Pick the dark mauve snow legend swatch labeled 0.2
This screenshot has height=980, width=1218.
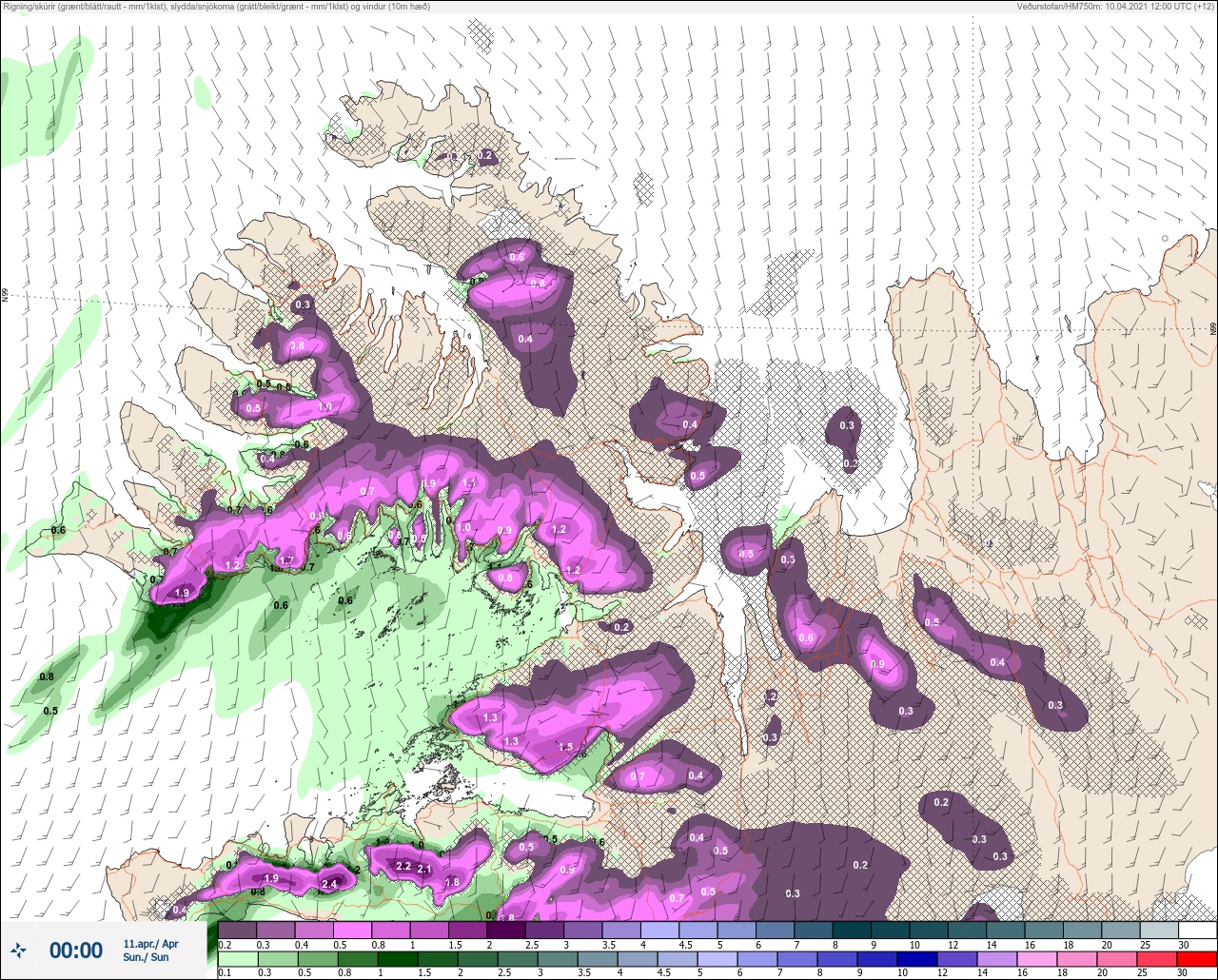pos(238,930)
